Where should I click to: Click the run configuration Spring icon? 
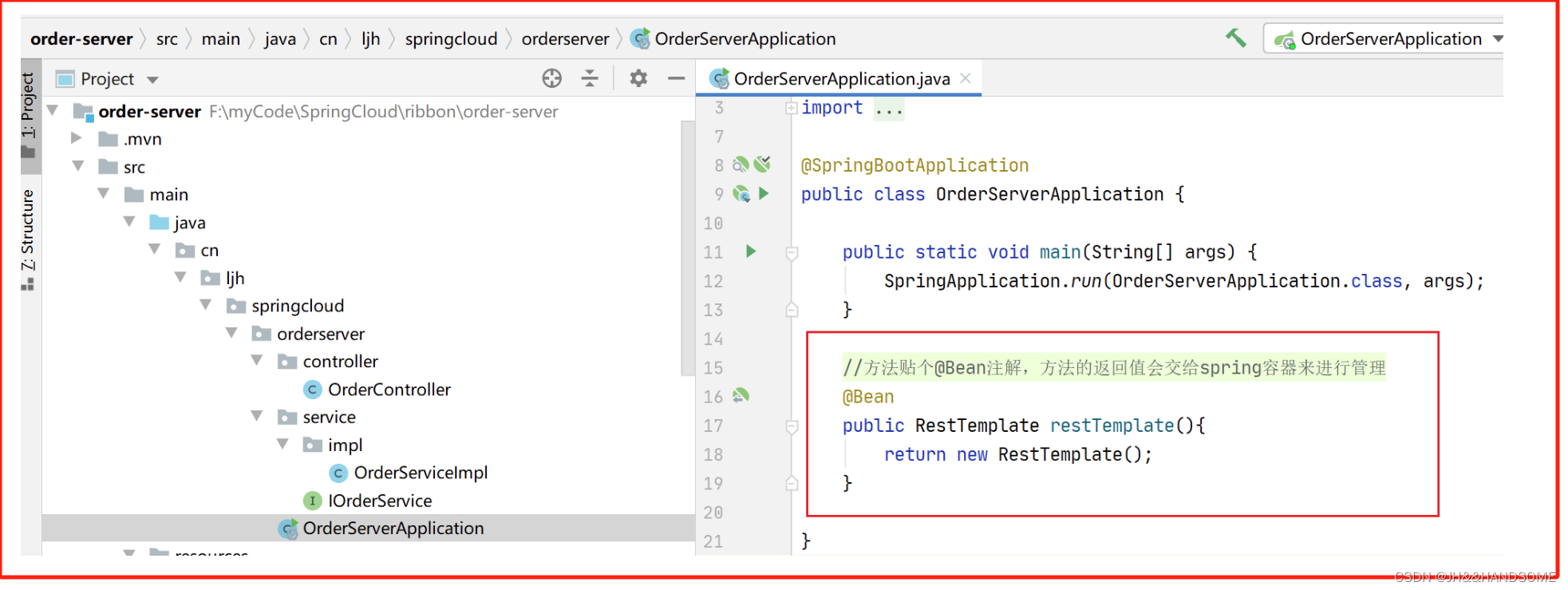[x=1284, y=40]
